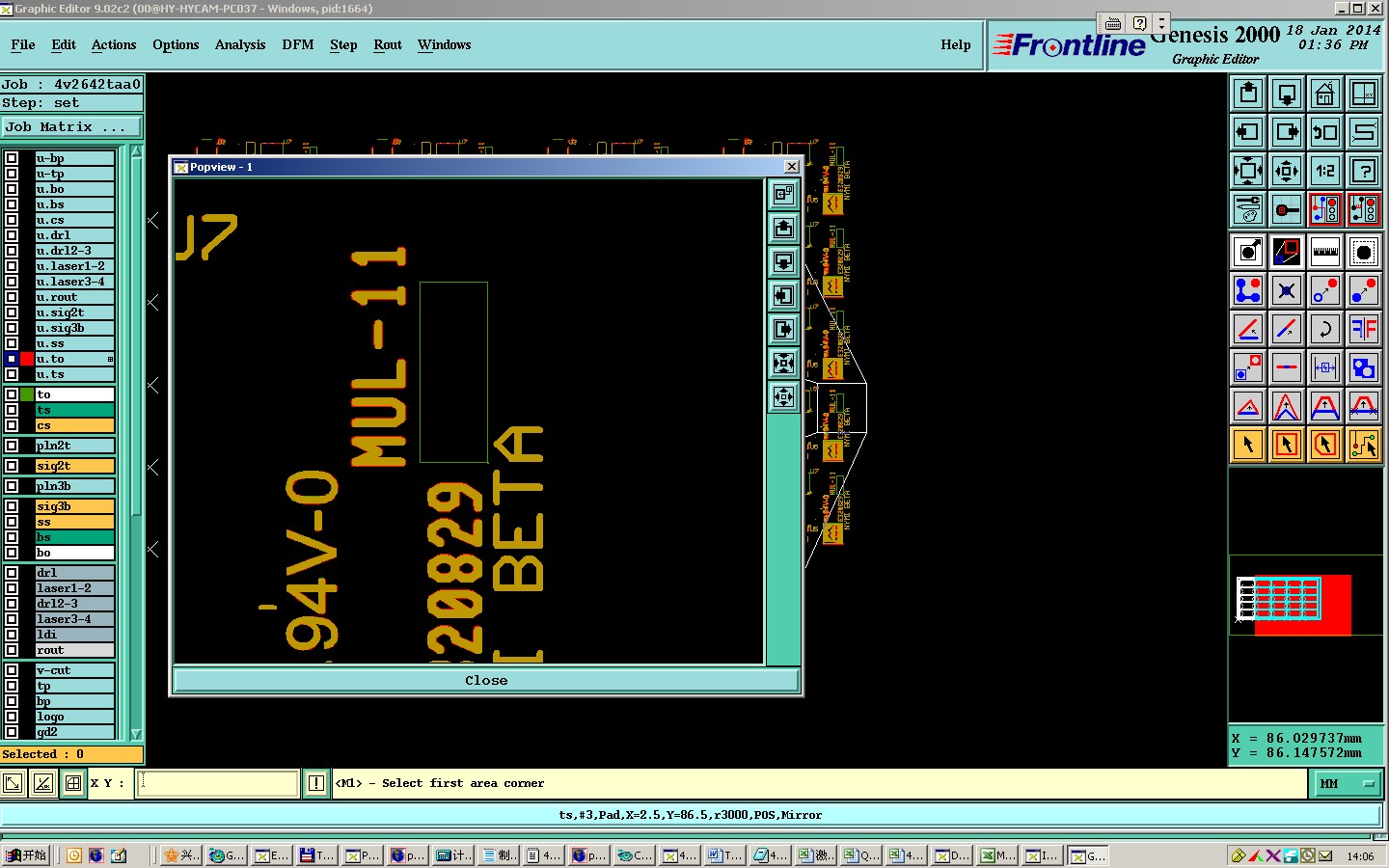This screenshot has height=868, width=1389.
Task: Open the Job Matrix selector
Action: click(71, 126)
